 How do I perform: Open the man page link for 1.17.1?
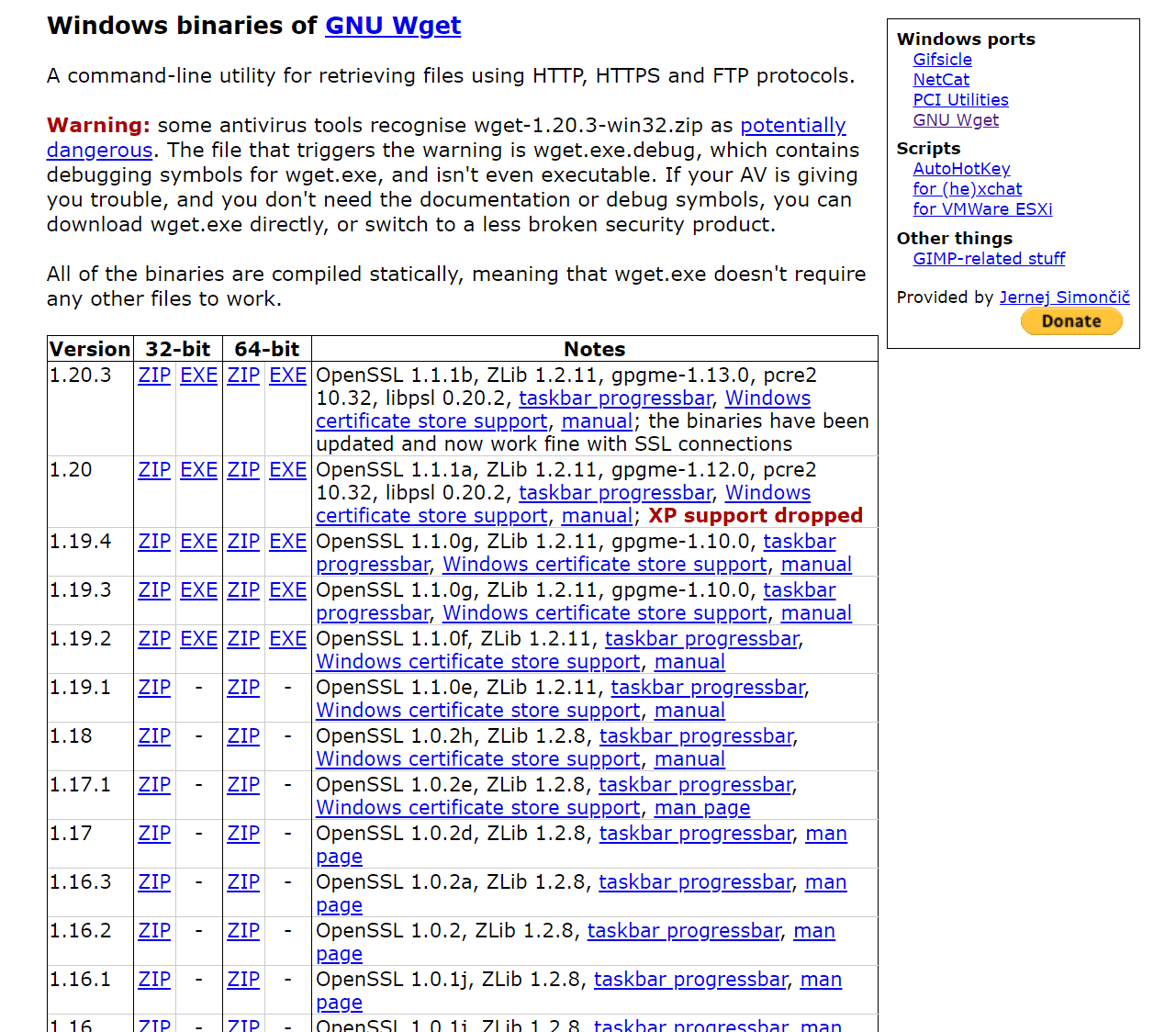pyautogui.click(x=701, y=807)
